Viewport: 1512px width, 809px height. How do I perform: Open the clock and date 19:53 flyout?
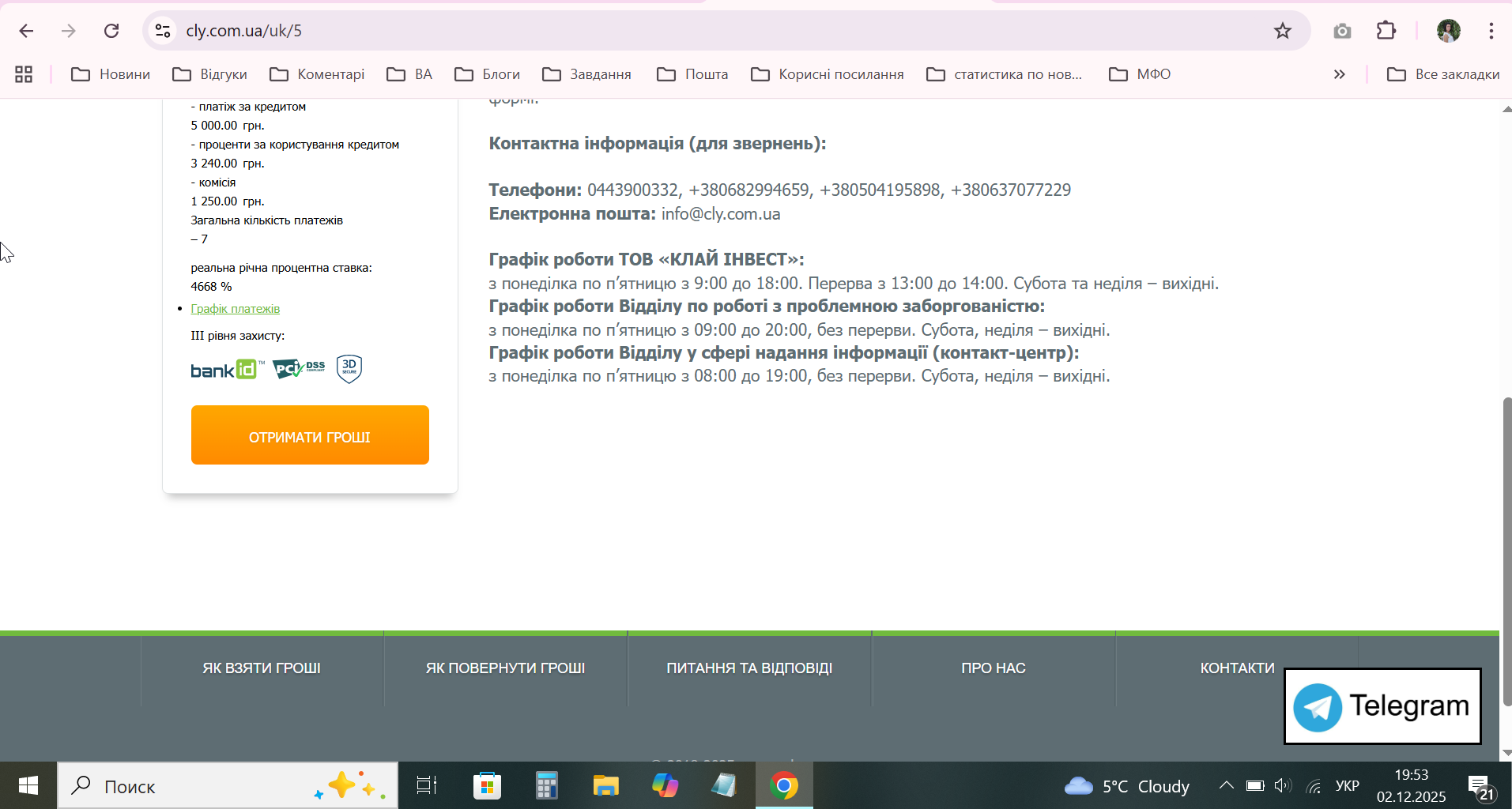(1411, 786)
